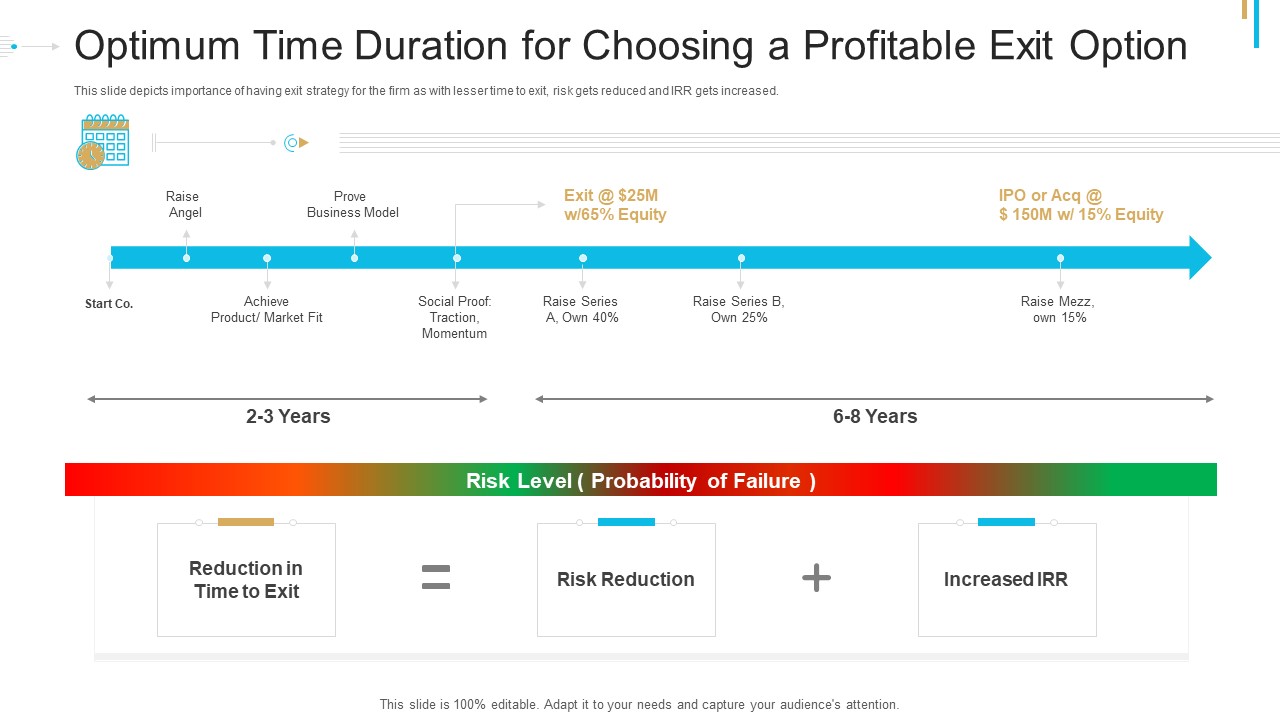Click the target arrow icon near calendar
This screenshot has width=1280, height=720.
pyautogui.click(x=296, y=143)
